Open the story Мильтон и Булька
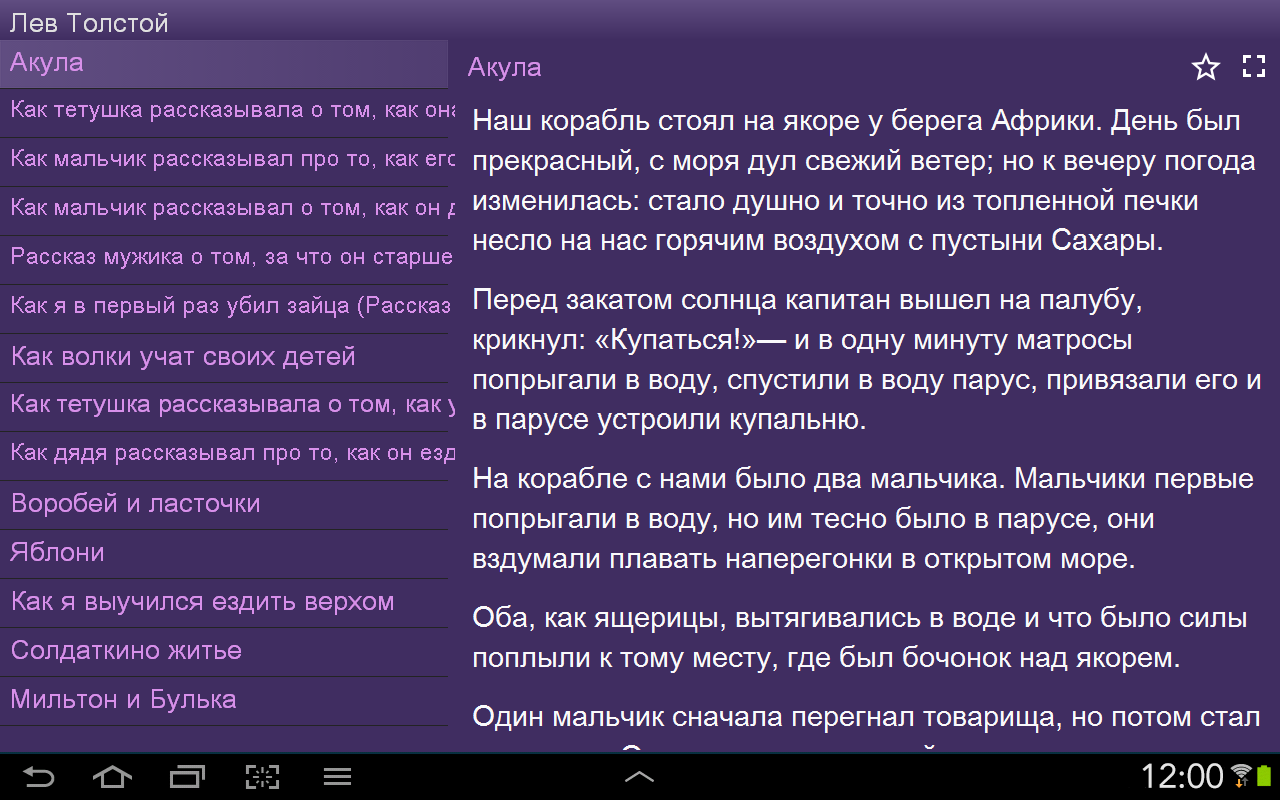This screenshot has height=800, width=1280. click(224, 700)
